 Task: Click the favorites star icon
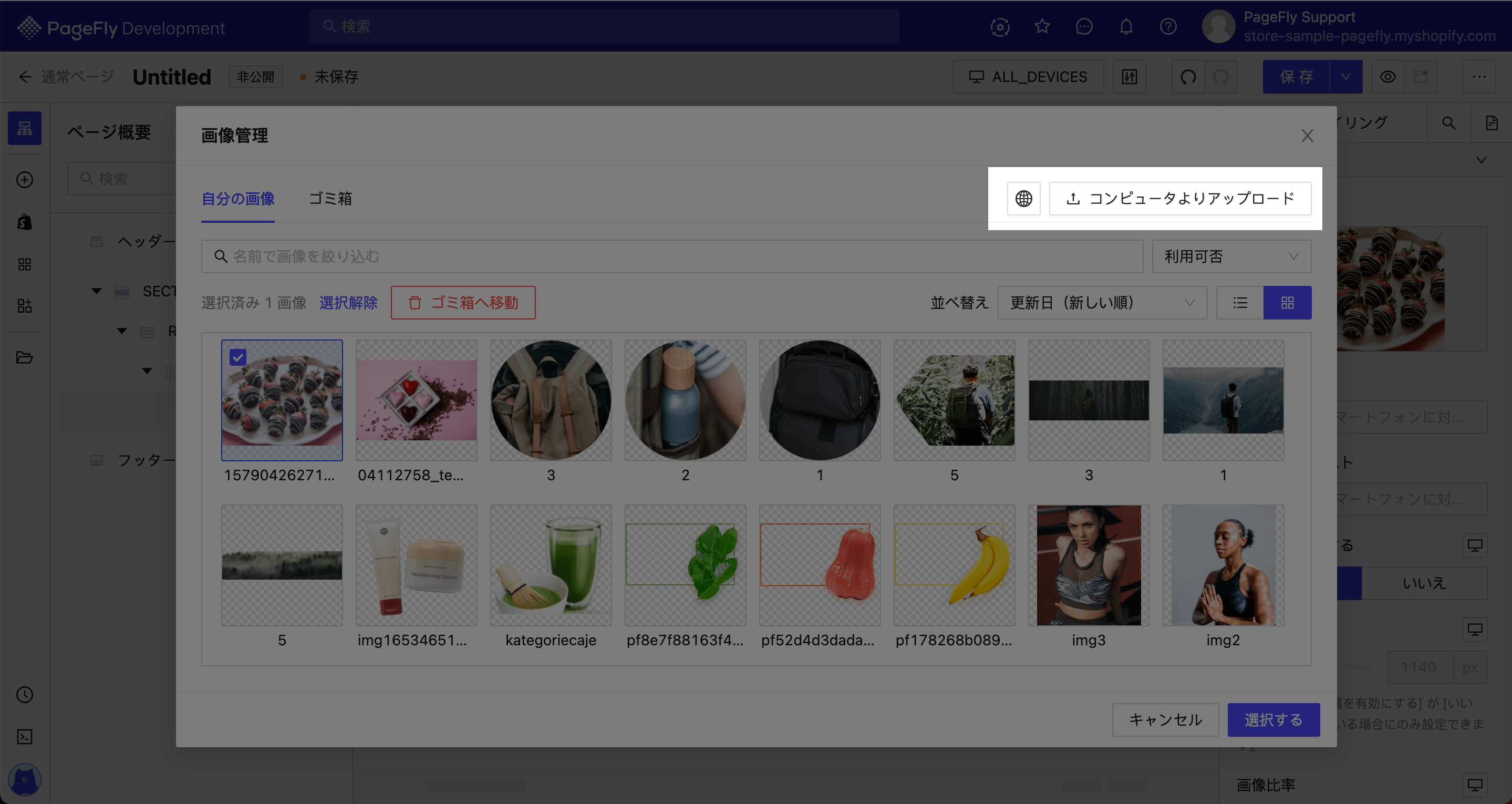coord(1042,26)
